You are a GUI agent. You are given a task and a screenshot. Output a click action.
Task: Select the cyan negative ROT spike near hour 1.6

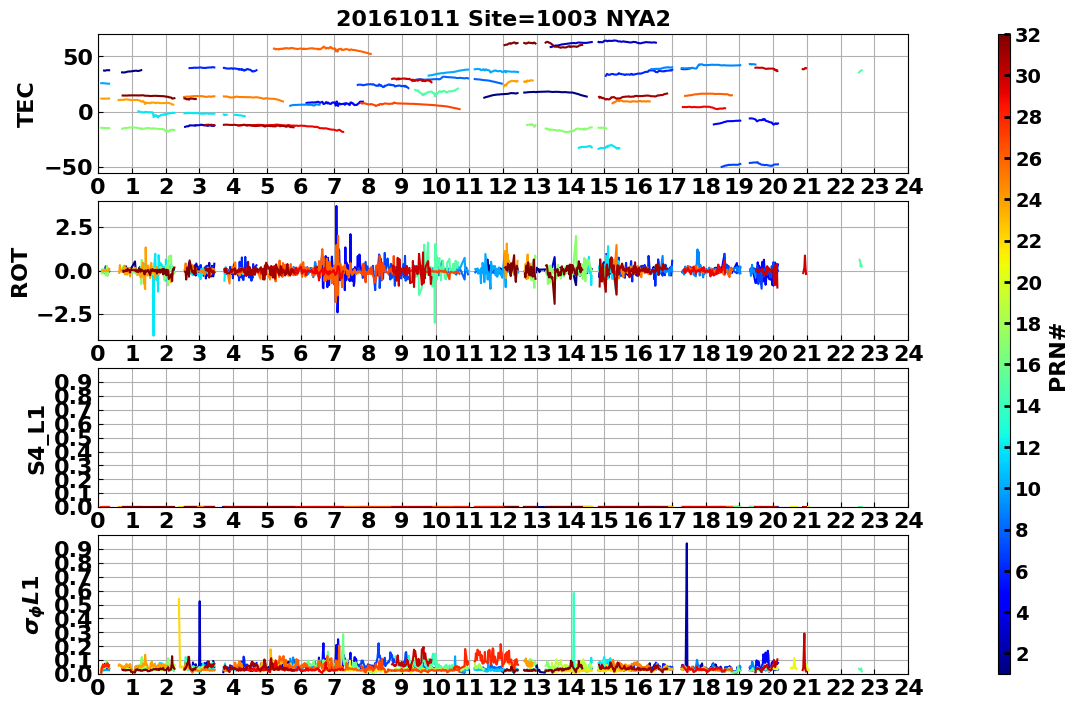153,304
